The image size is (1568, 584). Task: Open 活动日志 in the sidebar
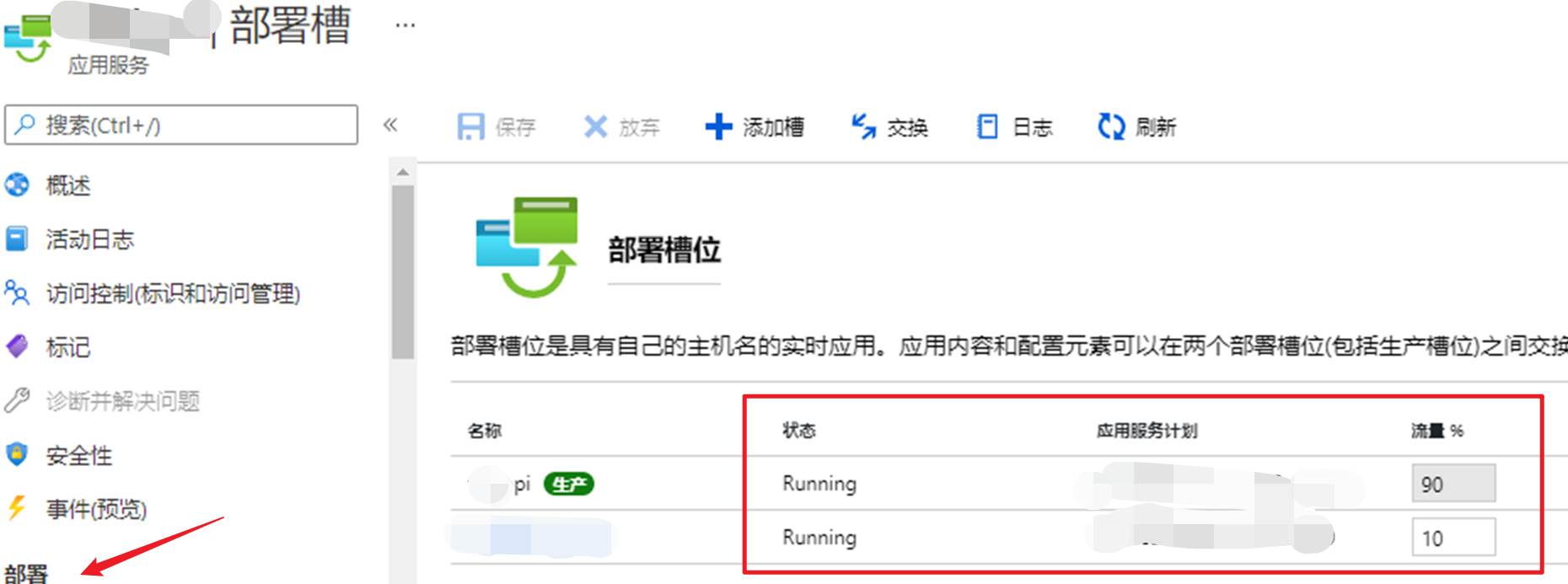click(89, 239)
